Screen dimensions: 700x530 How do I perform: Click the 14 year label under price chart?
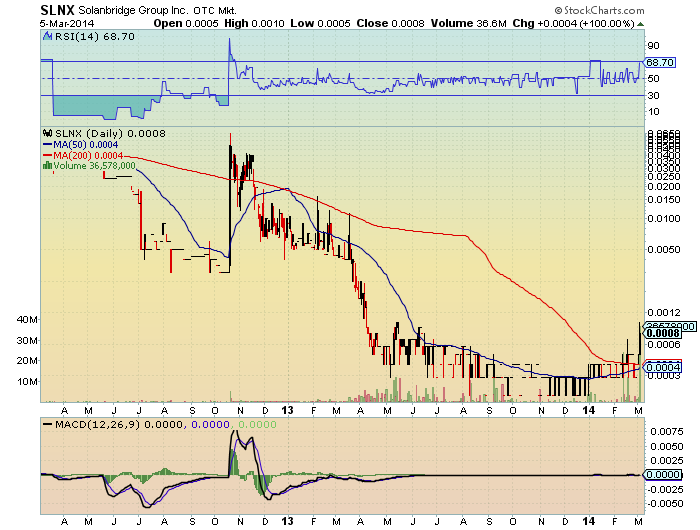click(589, 410)
